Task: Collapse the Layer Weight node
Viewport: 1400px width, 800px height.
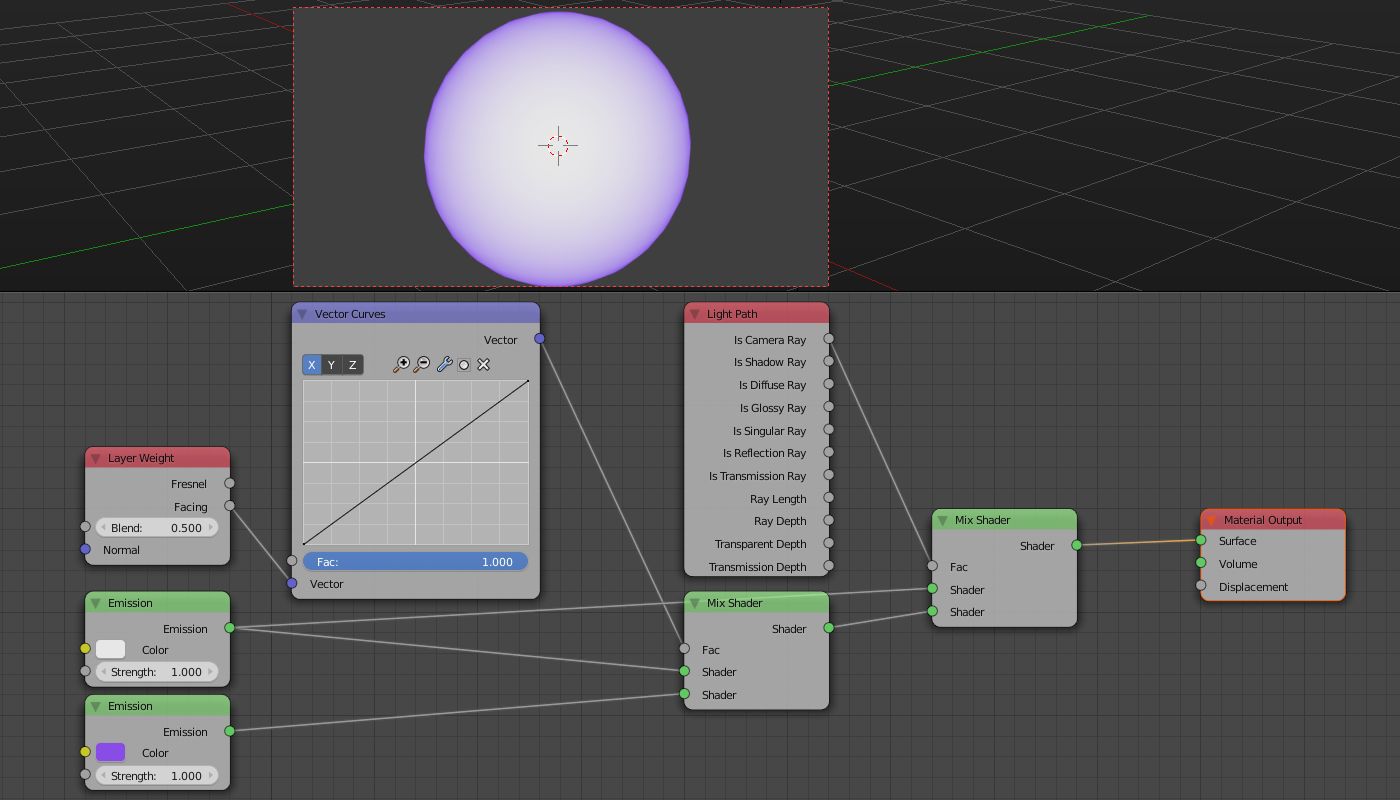Action: (x=93, y=457)
